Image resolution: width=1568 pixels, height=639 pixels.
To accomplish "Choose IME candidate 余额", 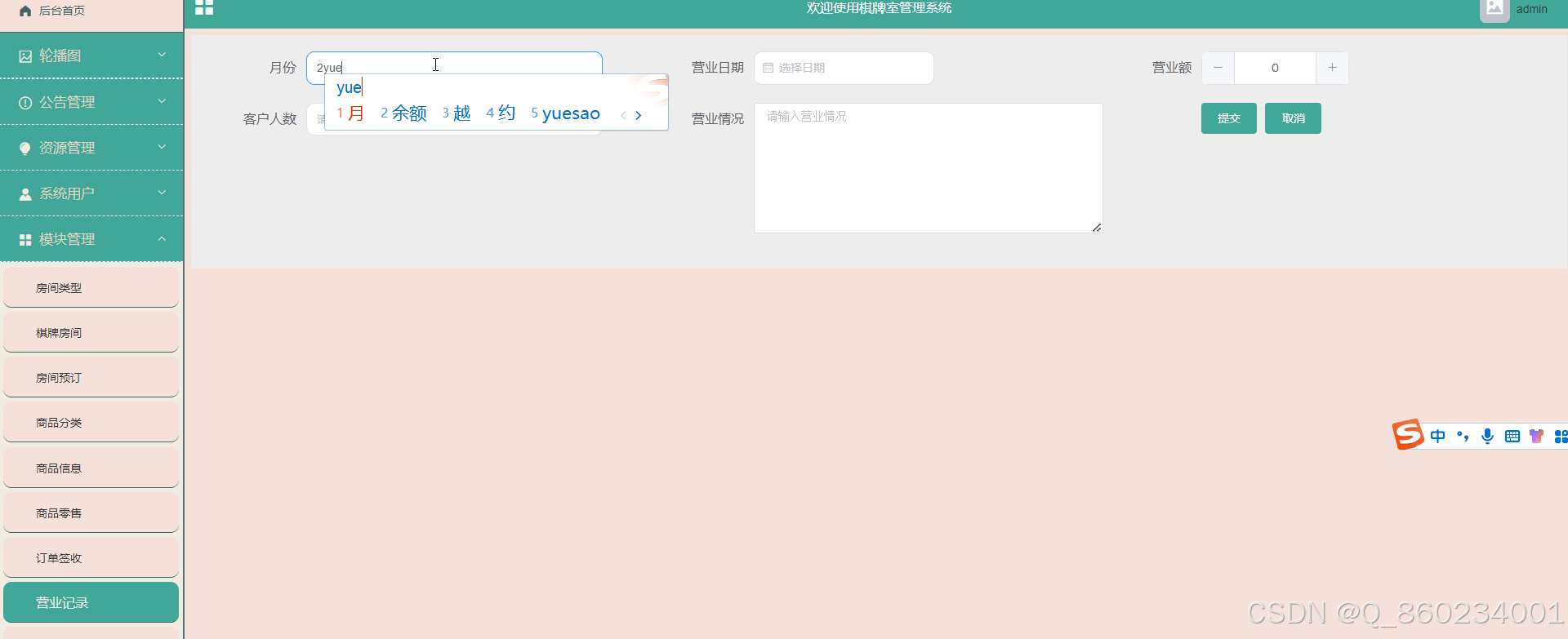I will (403, 113).
